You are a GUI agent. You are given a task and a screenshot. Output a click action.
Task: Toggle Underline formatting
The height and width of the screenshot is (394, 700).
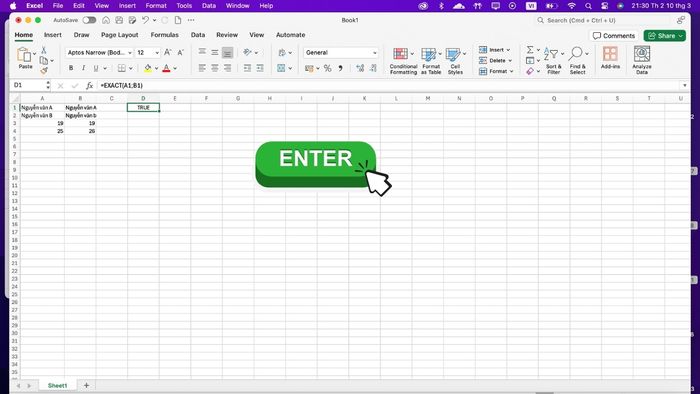96,68
